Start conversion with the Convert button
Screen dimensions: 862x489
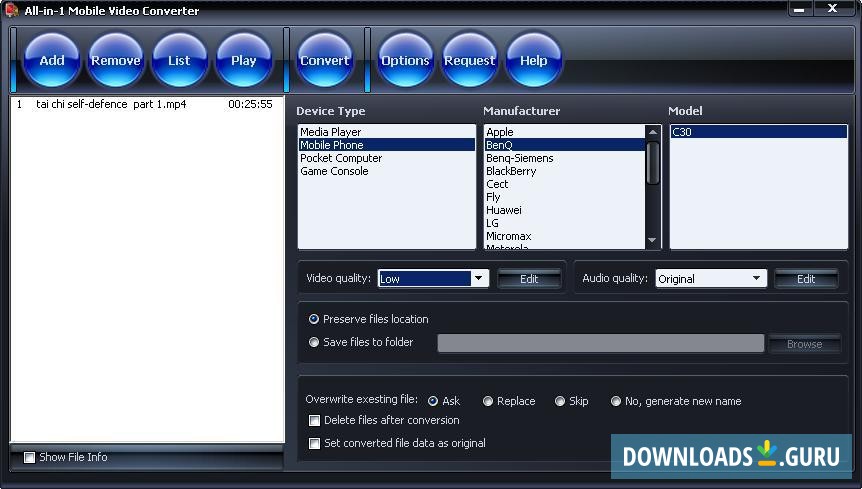pos(324,60)
